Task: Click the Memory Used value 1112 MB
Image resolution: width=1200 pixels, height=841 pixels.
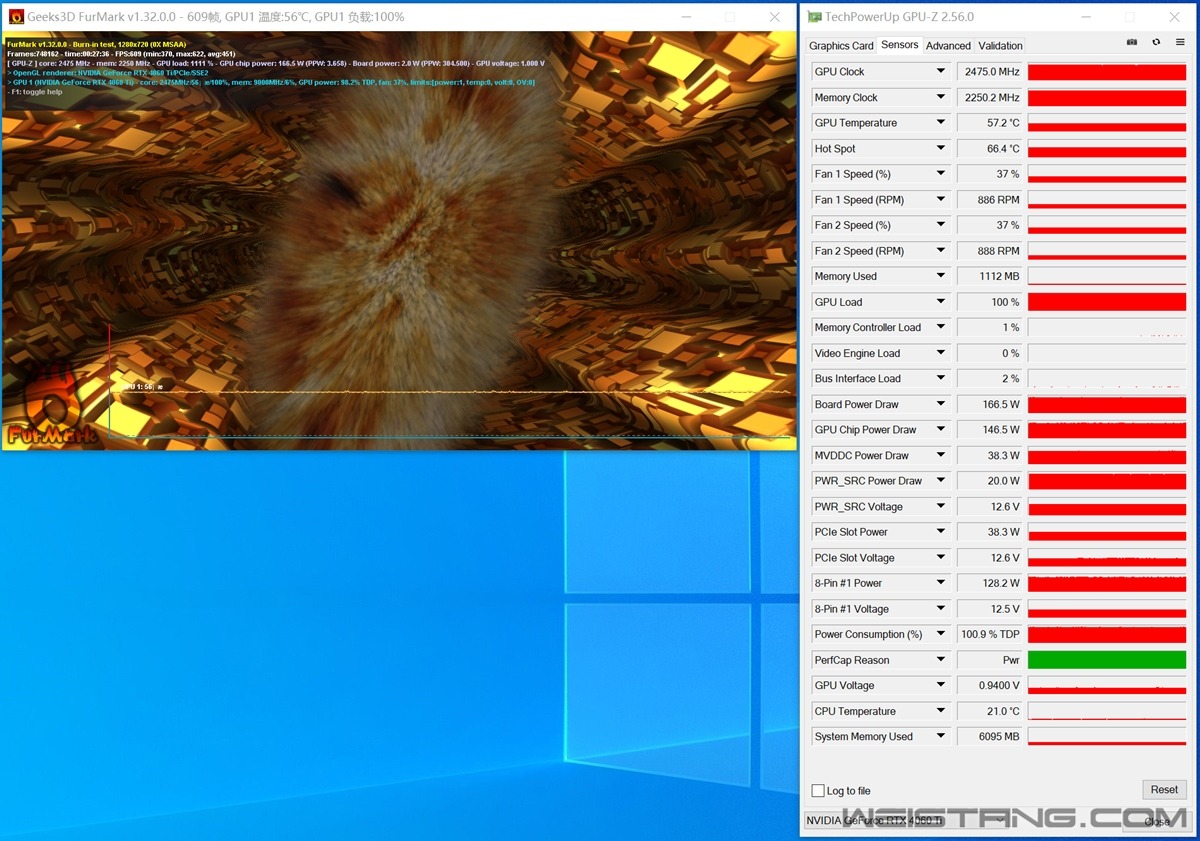Action: [990, 276]
